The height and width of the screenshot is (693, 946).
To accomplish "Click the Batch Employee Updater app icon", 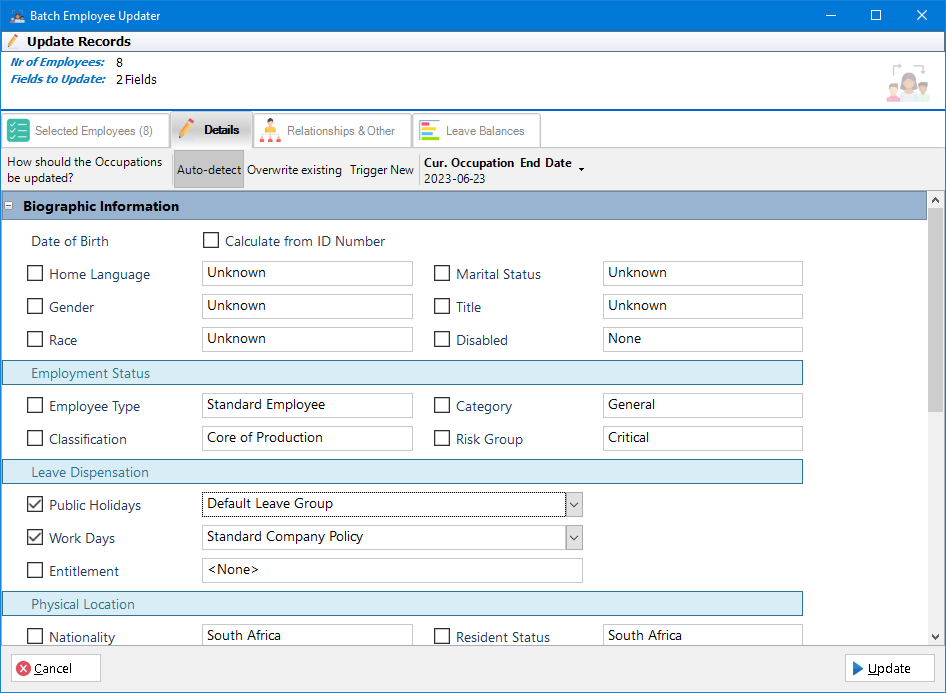I will pos(17,16).
